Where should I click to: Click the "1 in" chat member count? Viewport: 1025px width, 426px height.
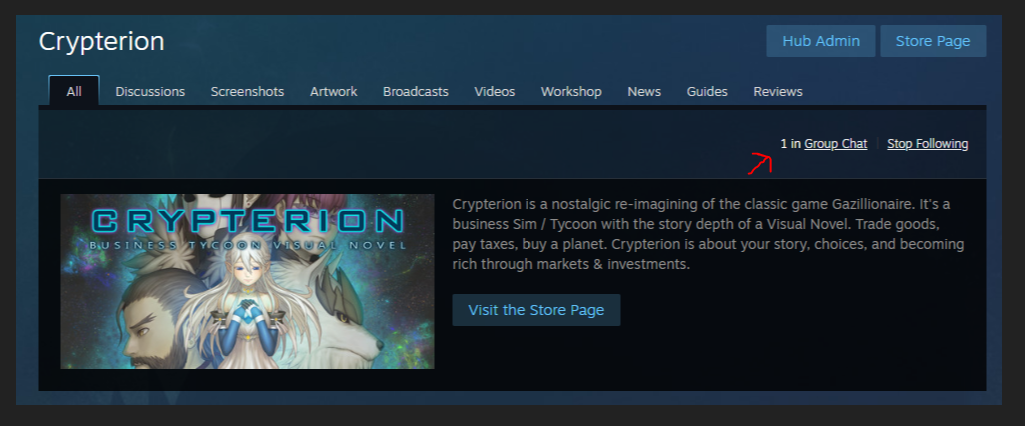pos(791,144)
